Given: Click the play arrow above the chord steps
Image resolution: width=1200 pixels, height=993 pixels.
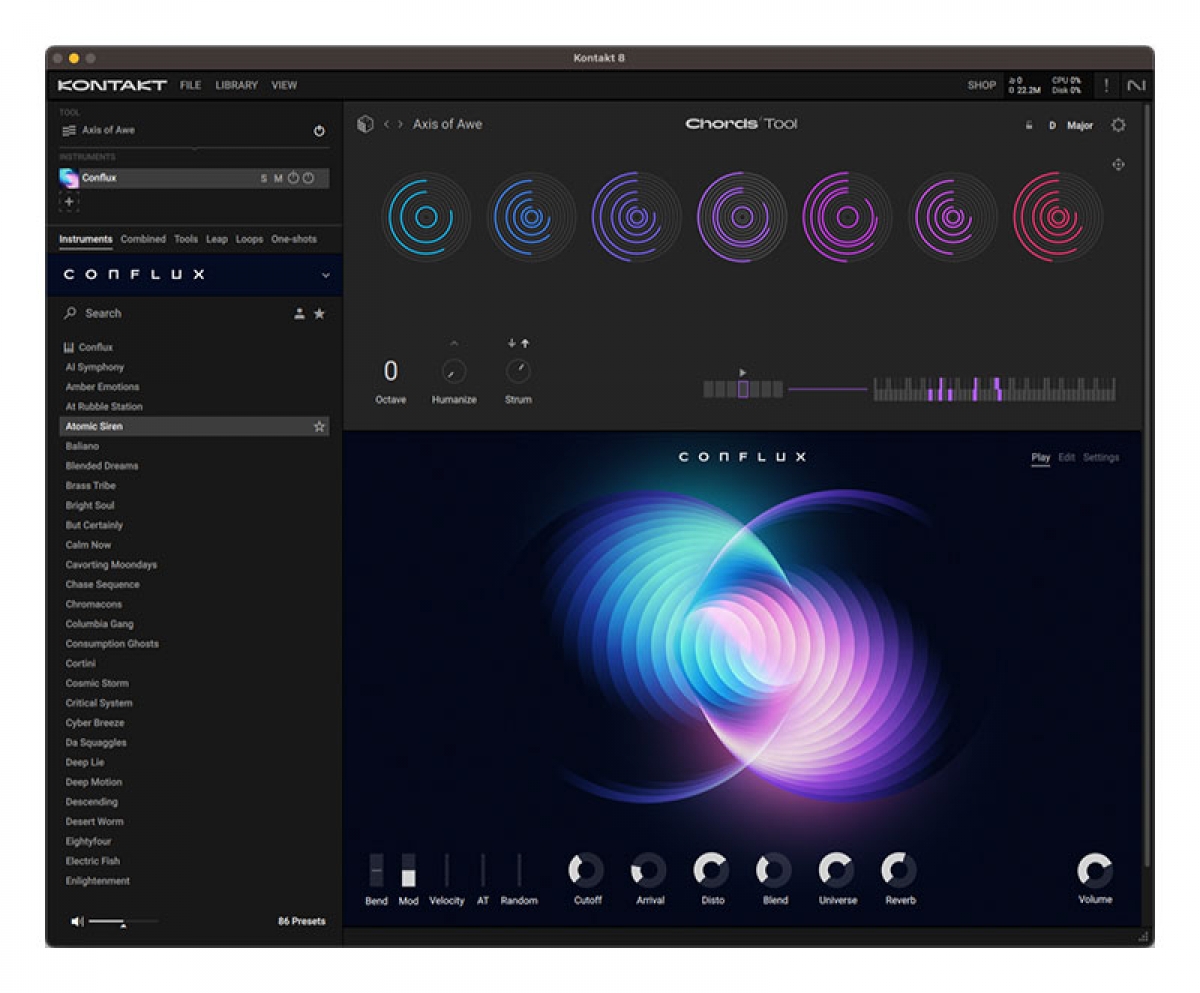Looking at the screenshot, I should tap(743, 372).
